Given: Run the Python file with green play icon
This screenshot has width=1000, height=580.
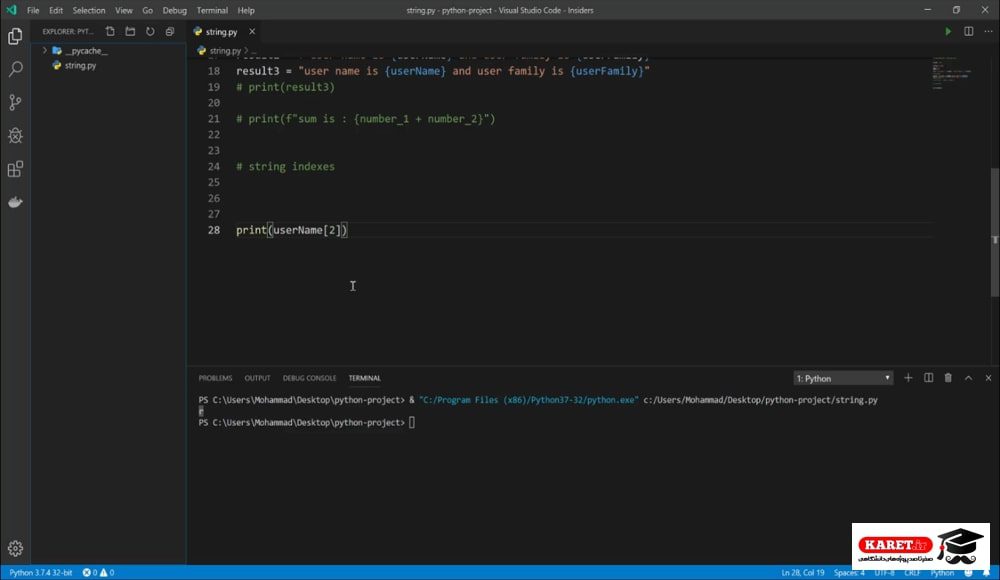Looking at the screenshot, I should coord(948,31).
